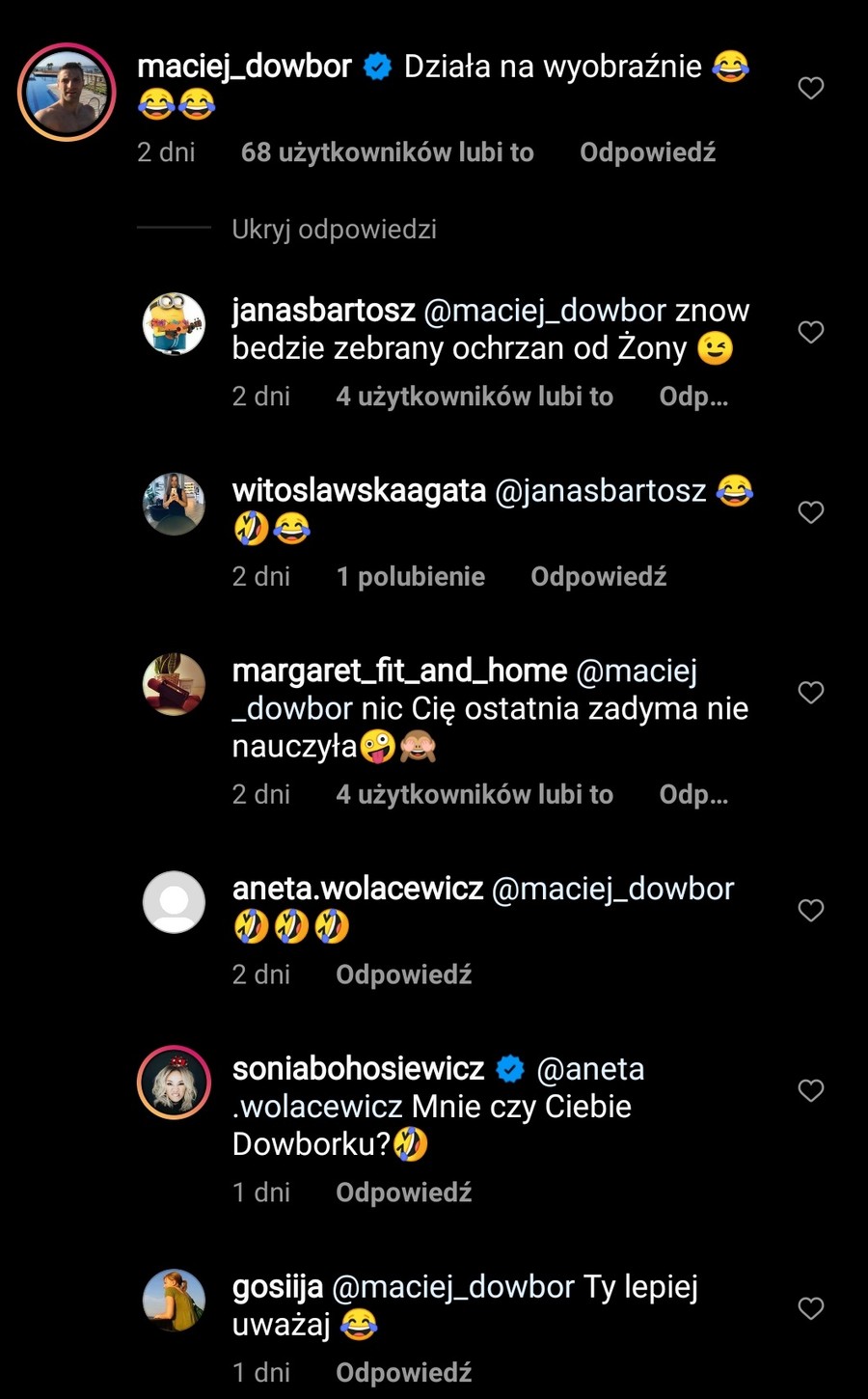Open janasbartosz's minion avatar
868x1399 pixels.
(174, 324)
